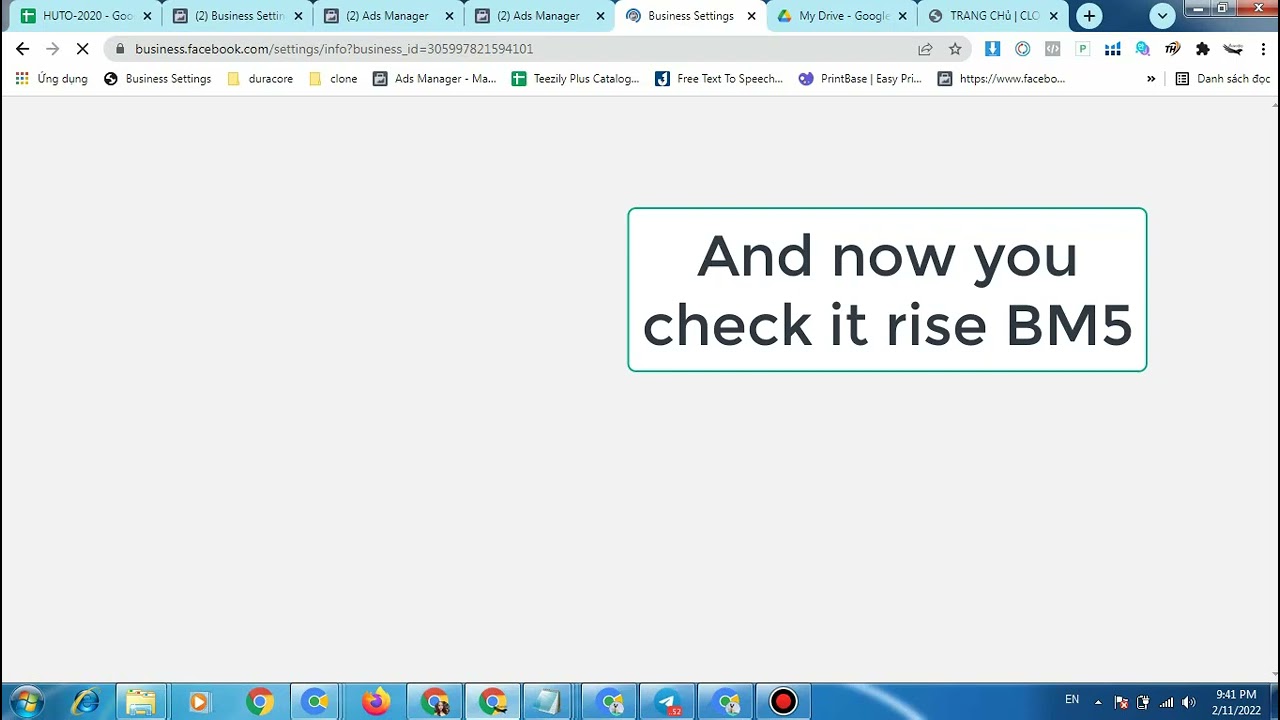Switch to the TRANG CHỦ | CLO tab
The width and height of the screenshot is (1280, 720).
(993, 16)
